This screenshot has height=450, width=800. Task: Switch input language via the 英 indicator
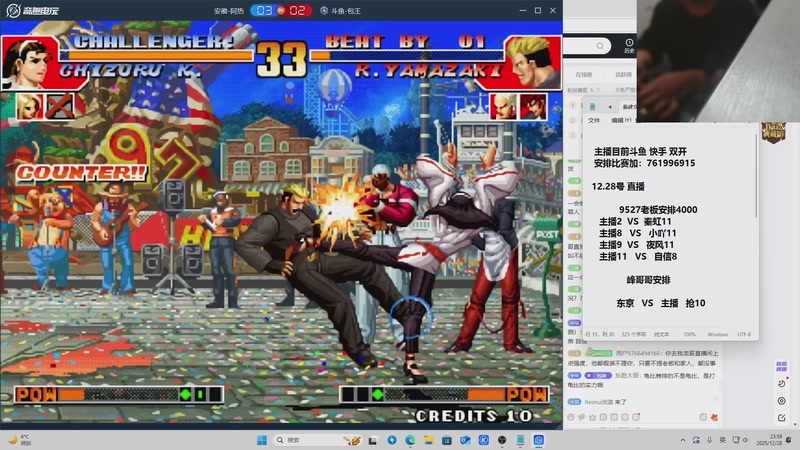point(722,440)
